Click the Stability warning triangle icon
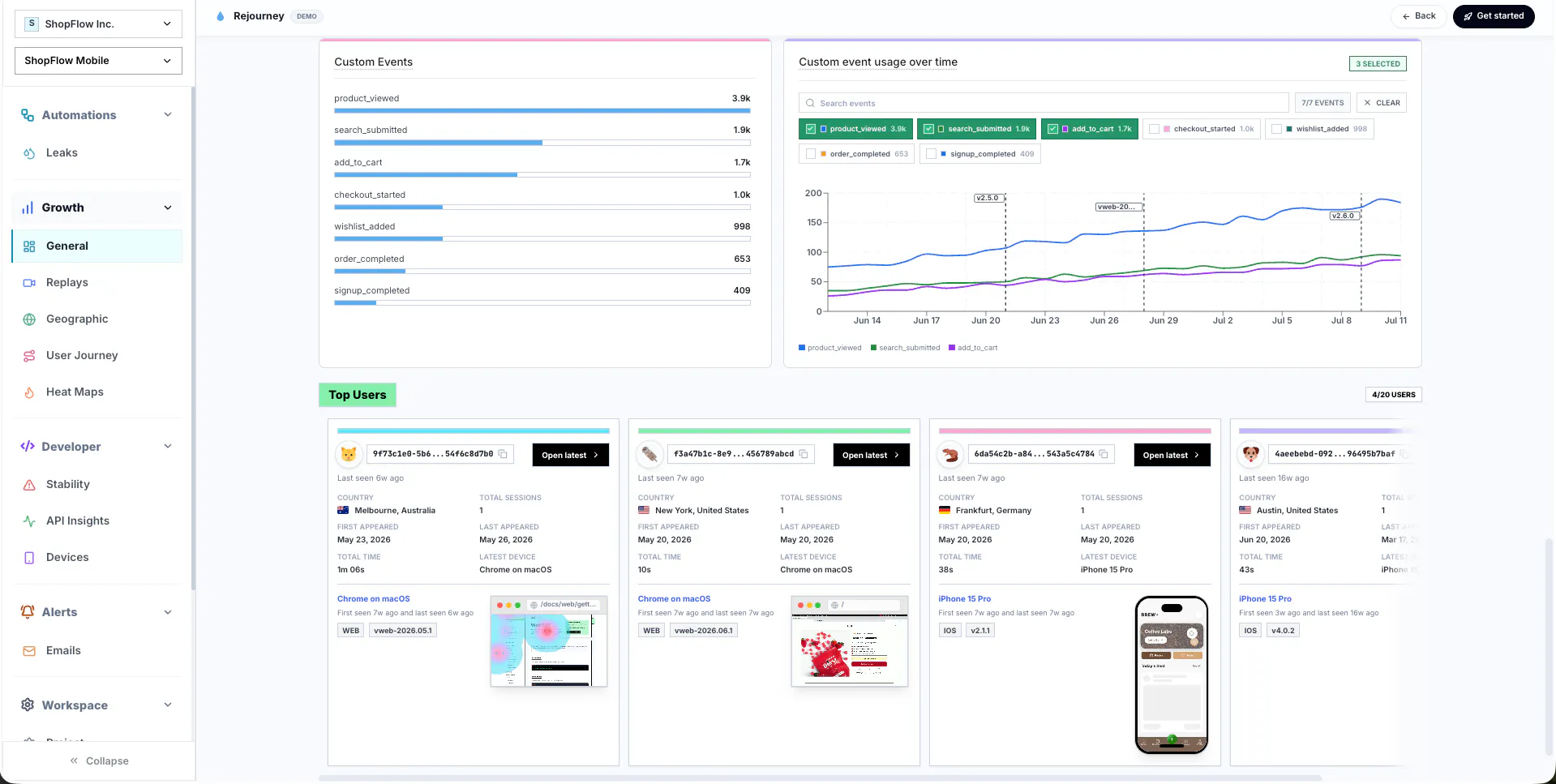1556x784 pixels. 29,485
